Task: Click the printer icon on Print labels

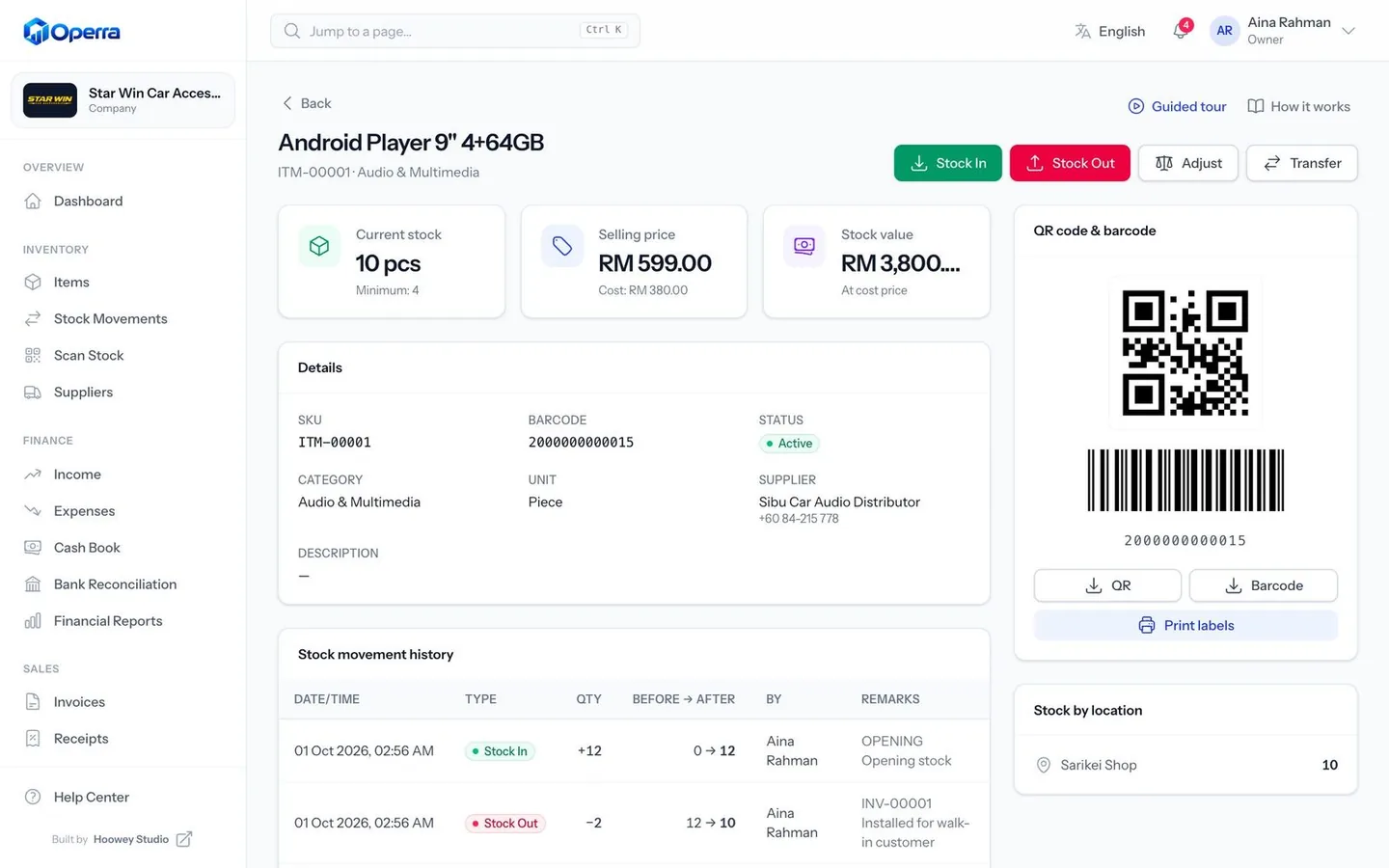Action: click(x=1146, y=625)
